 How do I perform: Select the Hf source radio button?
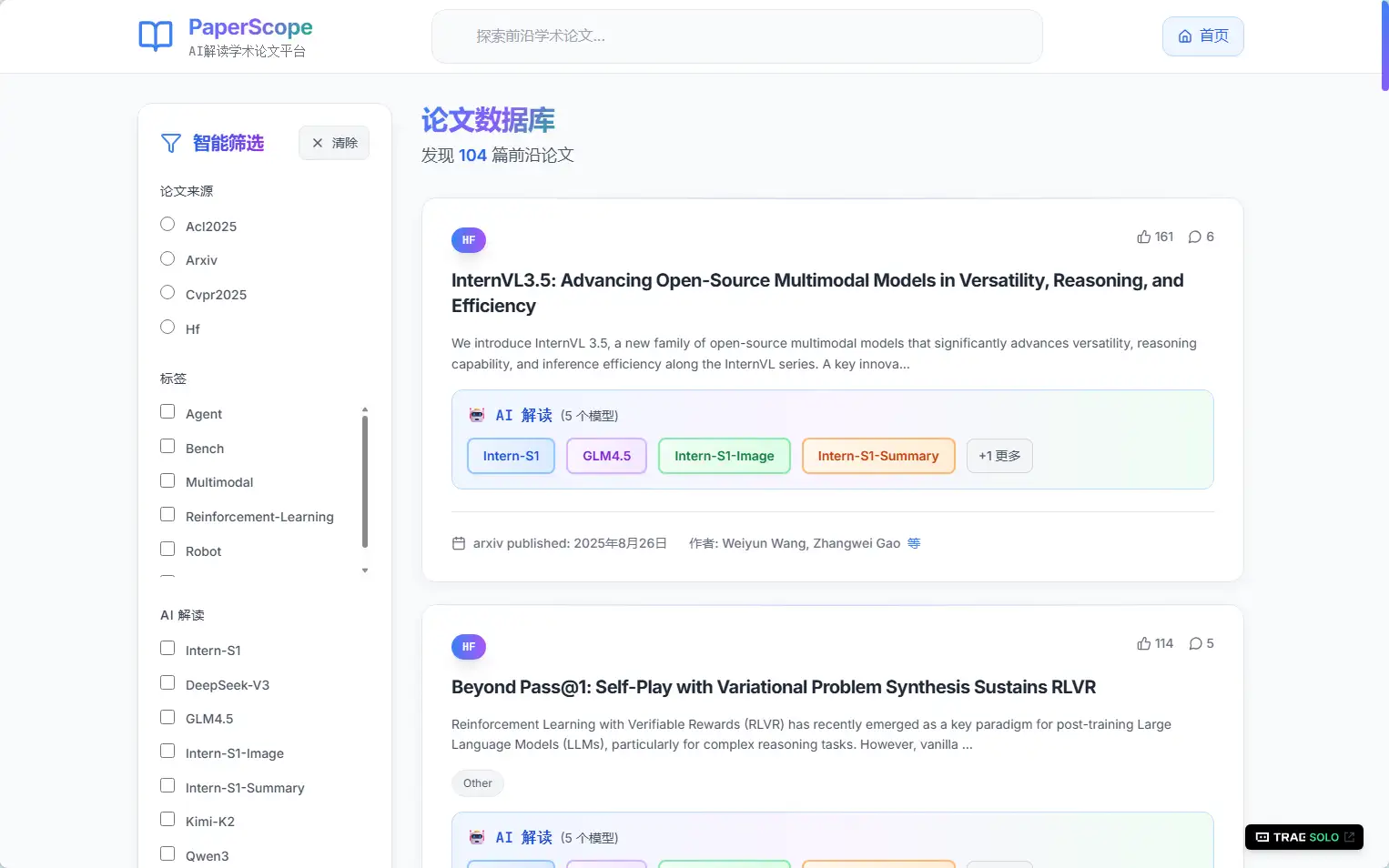167,327
